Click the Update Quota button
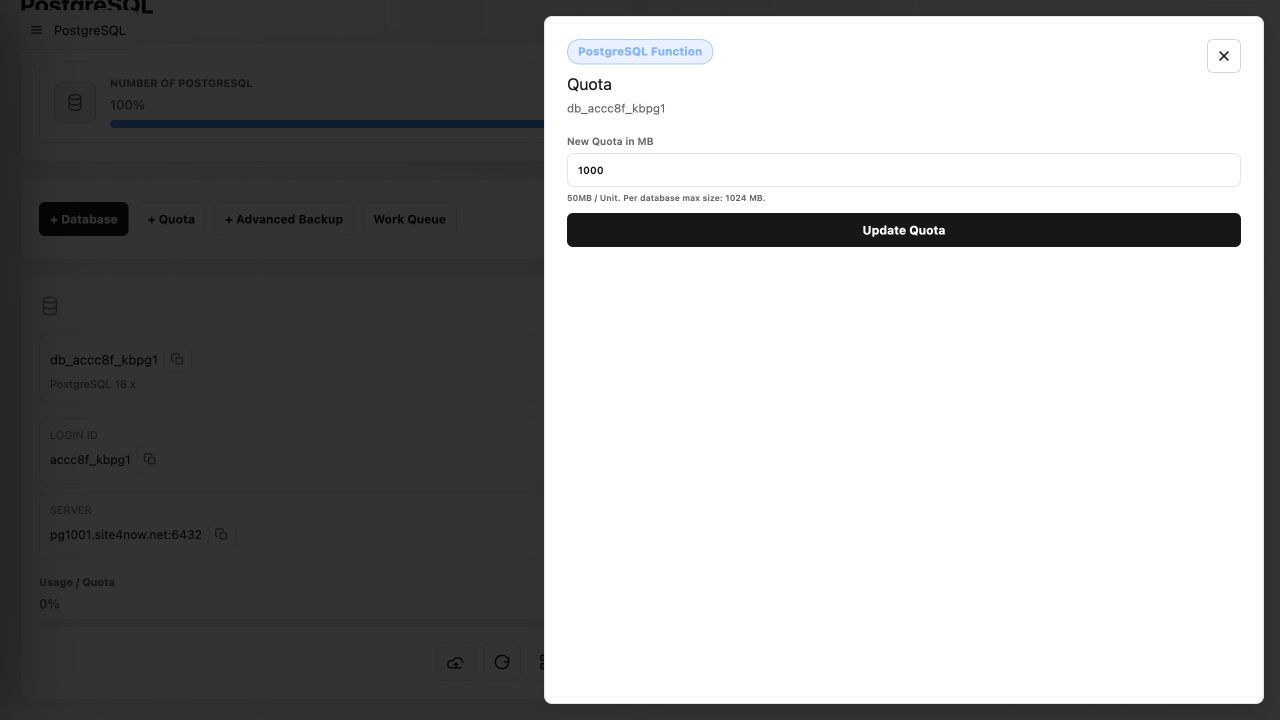The height and width of the screenshot is (720, 1280). point(904,230)
